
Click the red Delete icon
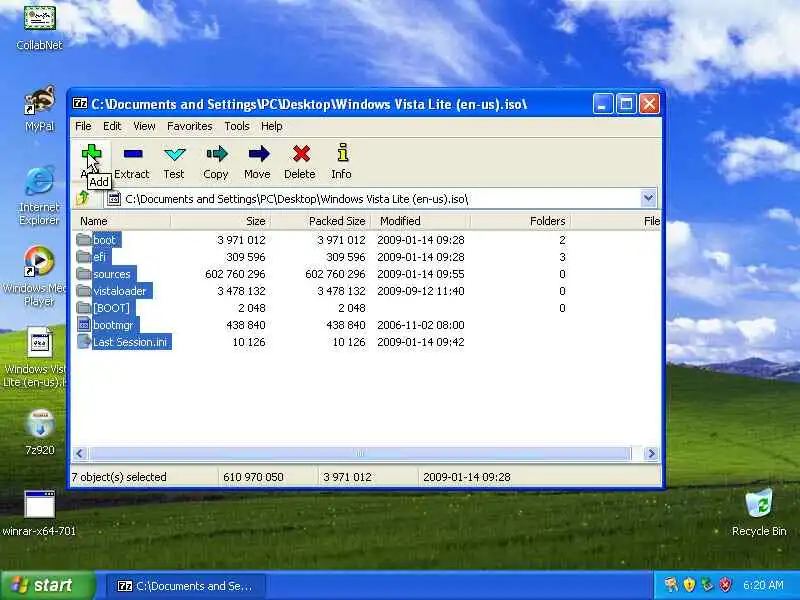[x=301, y=153]
